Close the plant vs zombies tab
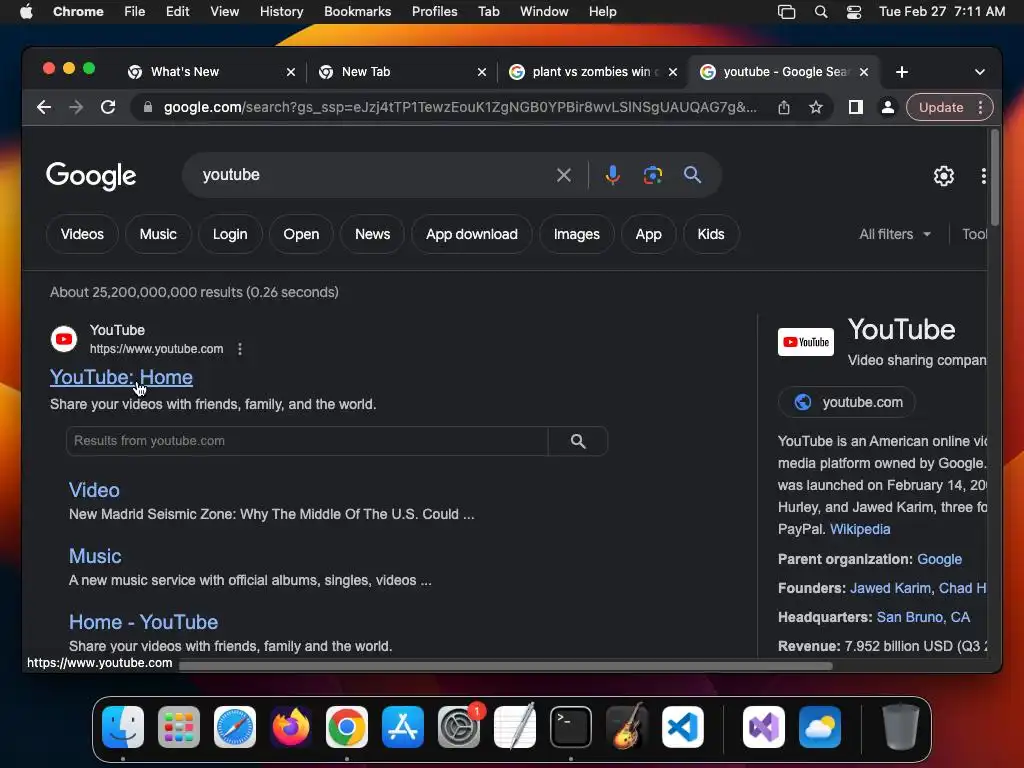1024x768 pixels. pos(673,72)
